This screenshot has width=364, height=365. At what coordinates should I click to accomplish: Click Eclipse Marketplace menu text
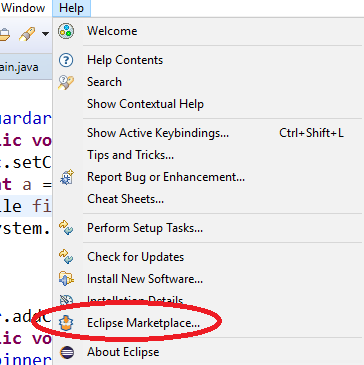tap(143, 323)
